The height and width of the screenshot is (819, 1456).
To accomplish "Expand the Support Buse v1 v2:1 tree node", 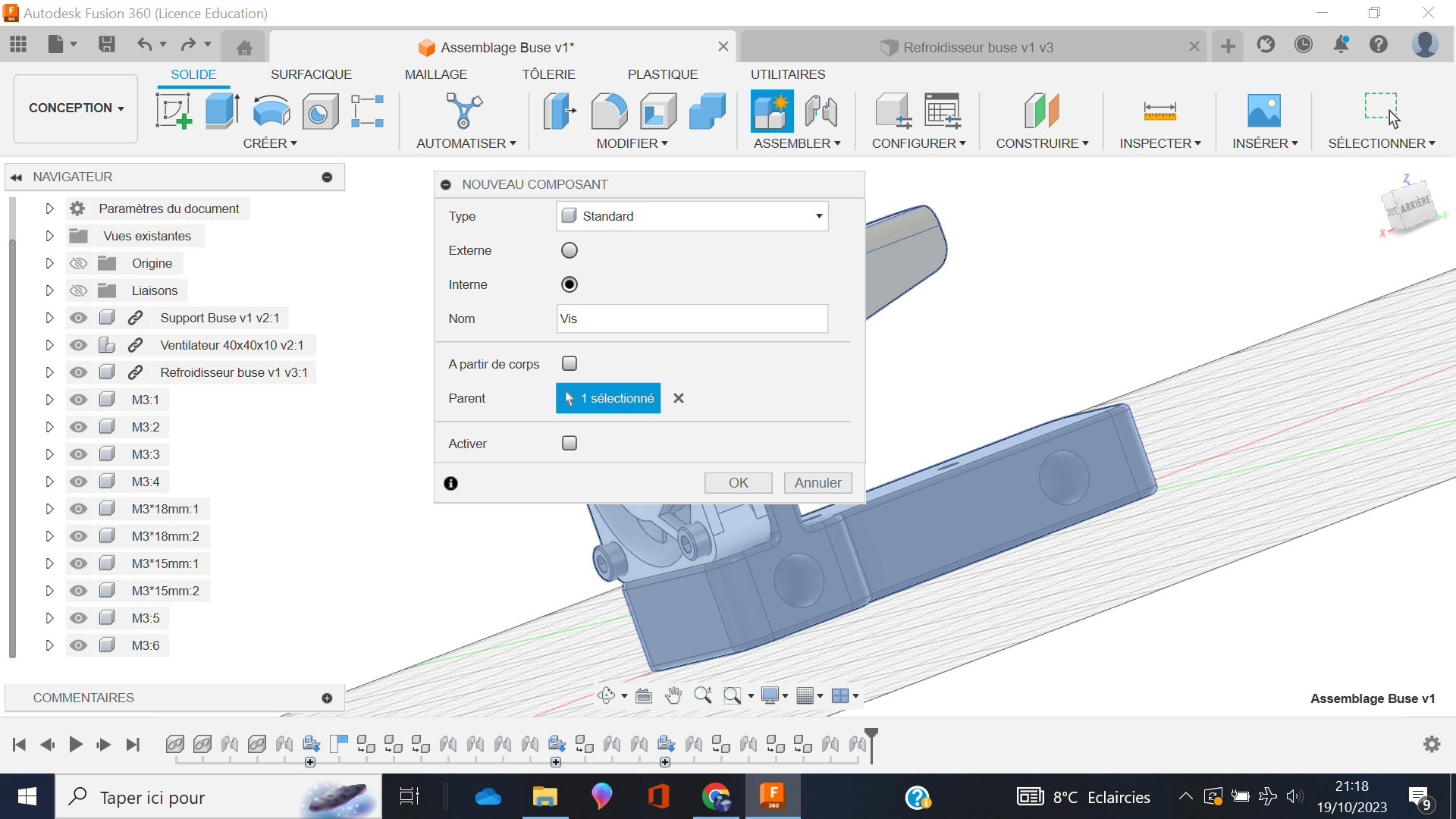I will [x=49, y=318].
